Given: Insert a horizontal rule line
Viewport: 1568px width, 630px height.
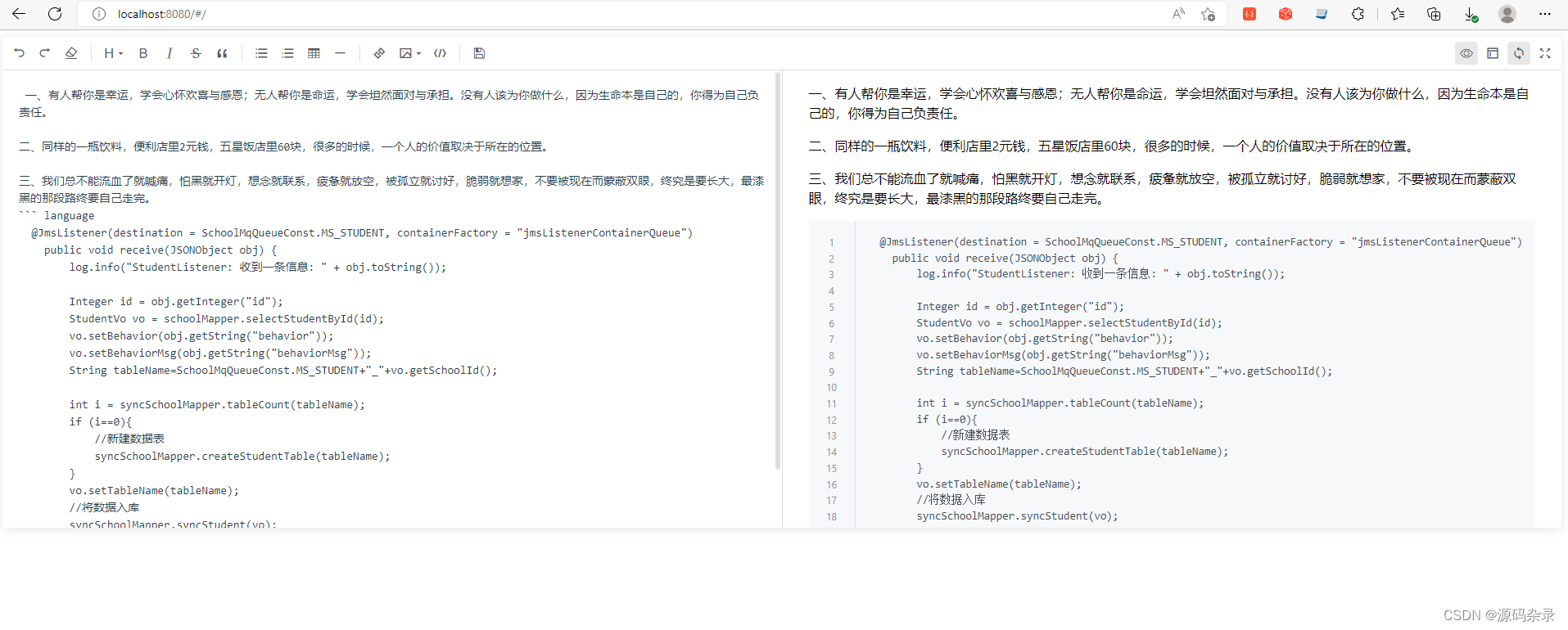Looking at the screenshot, I should 340,53.
